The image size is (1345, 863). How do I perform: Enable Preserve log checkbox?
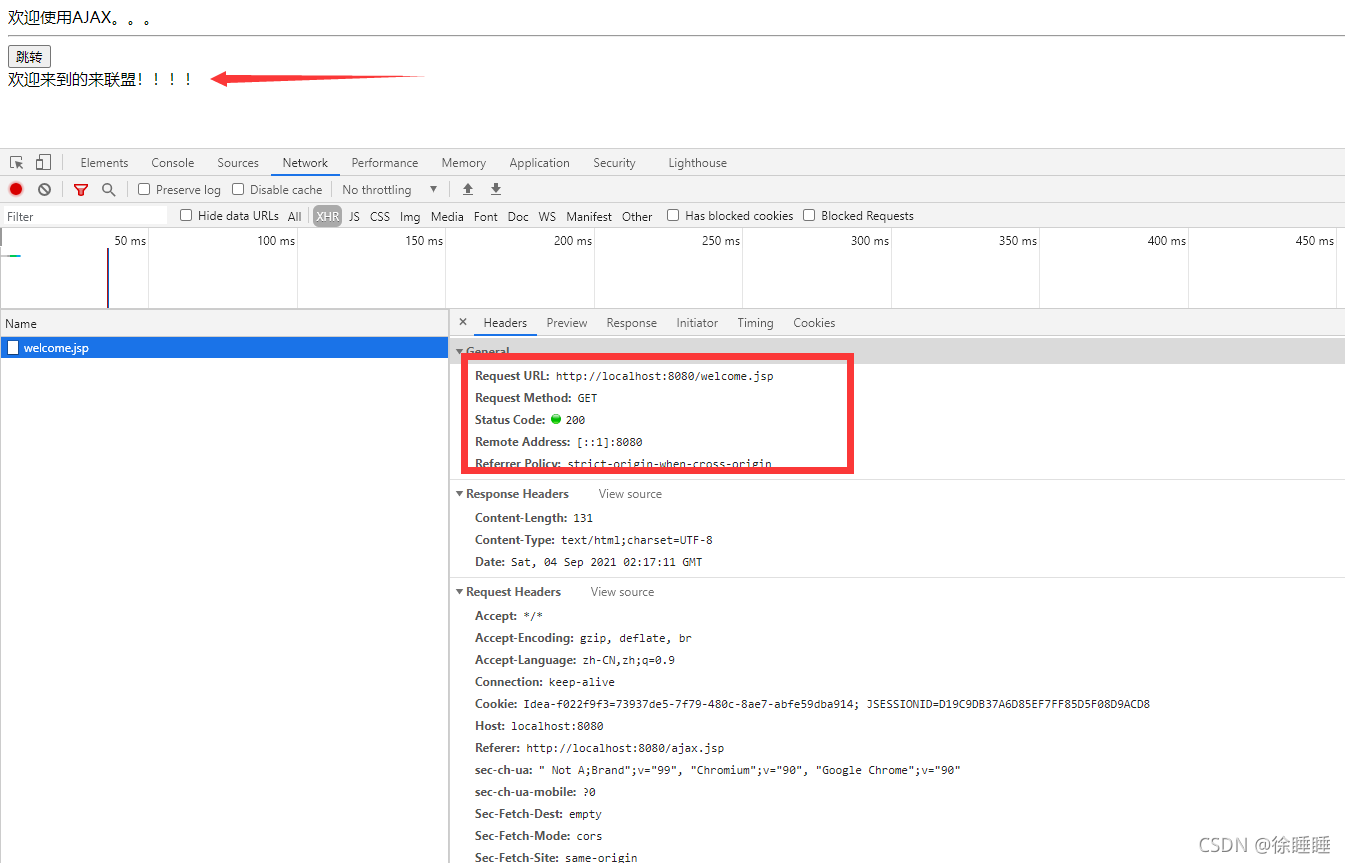pos(144,189)
